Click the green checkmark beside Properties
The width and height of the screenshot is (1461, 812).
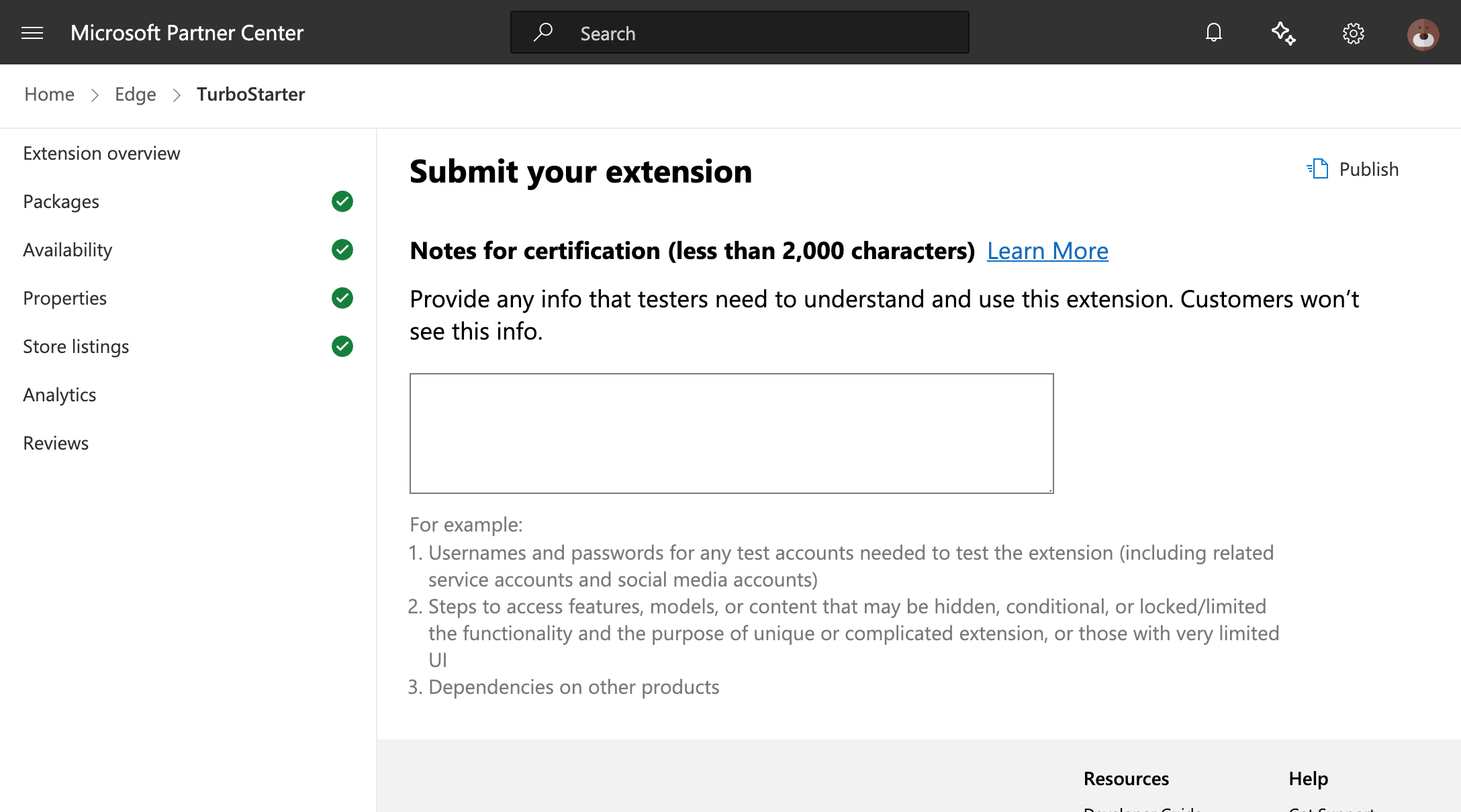[342, 298]
